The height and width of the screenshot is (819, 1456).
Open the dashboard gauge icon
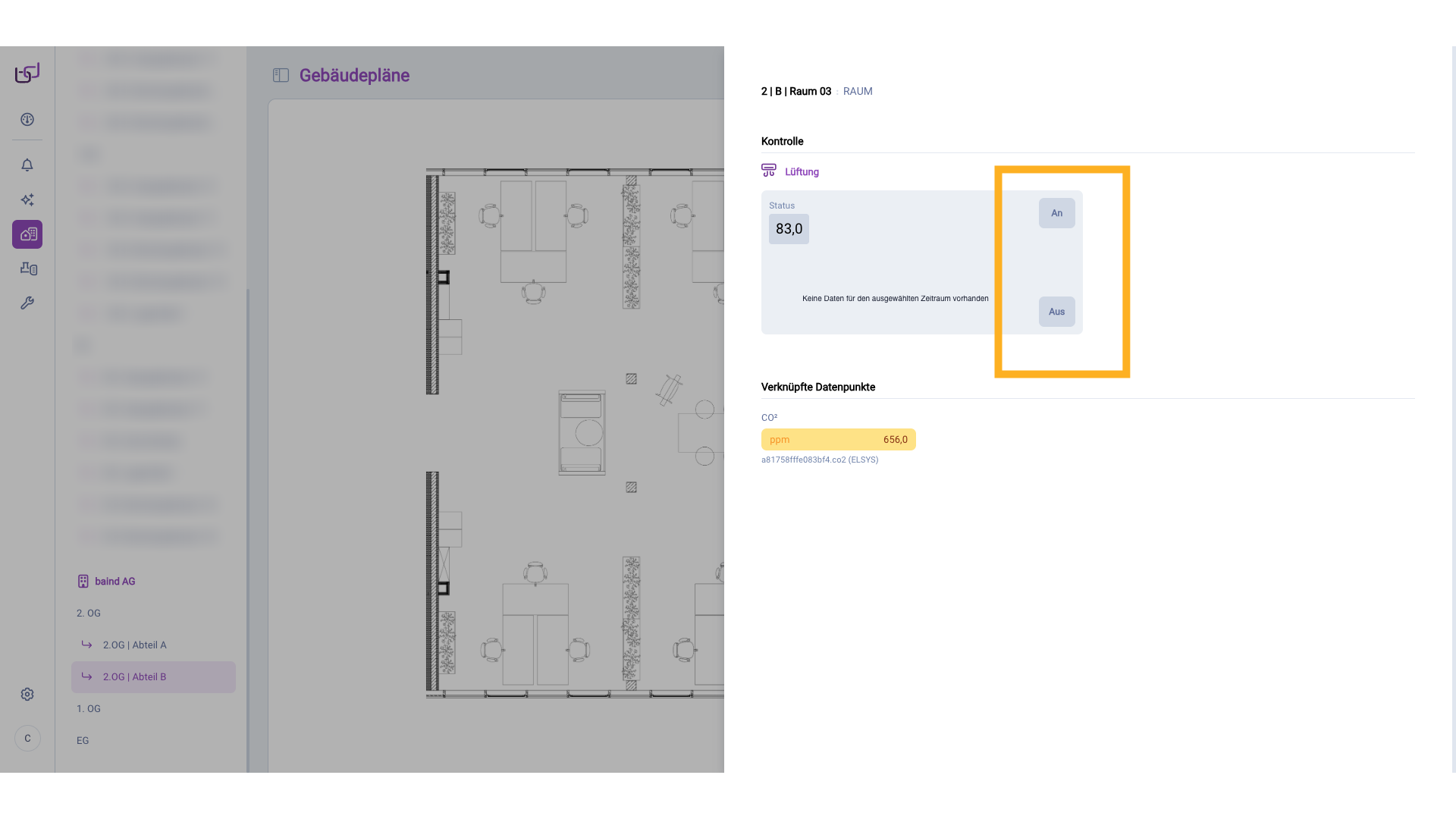pos(27,120)
